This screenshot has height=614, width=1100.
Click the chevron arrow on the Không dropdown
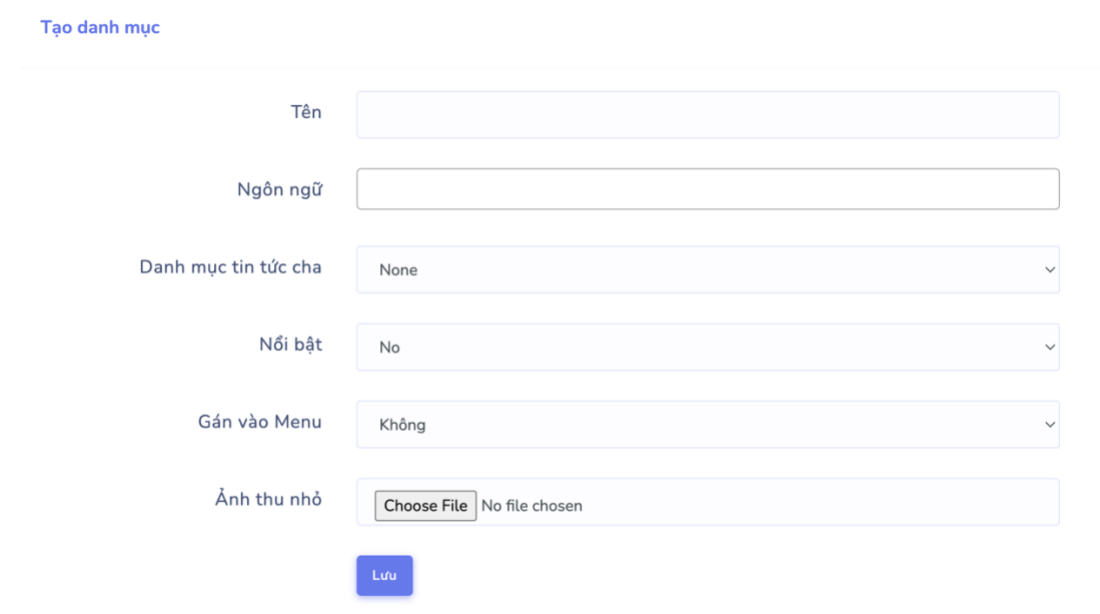tap(1049, 425)
